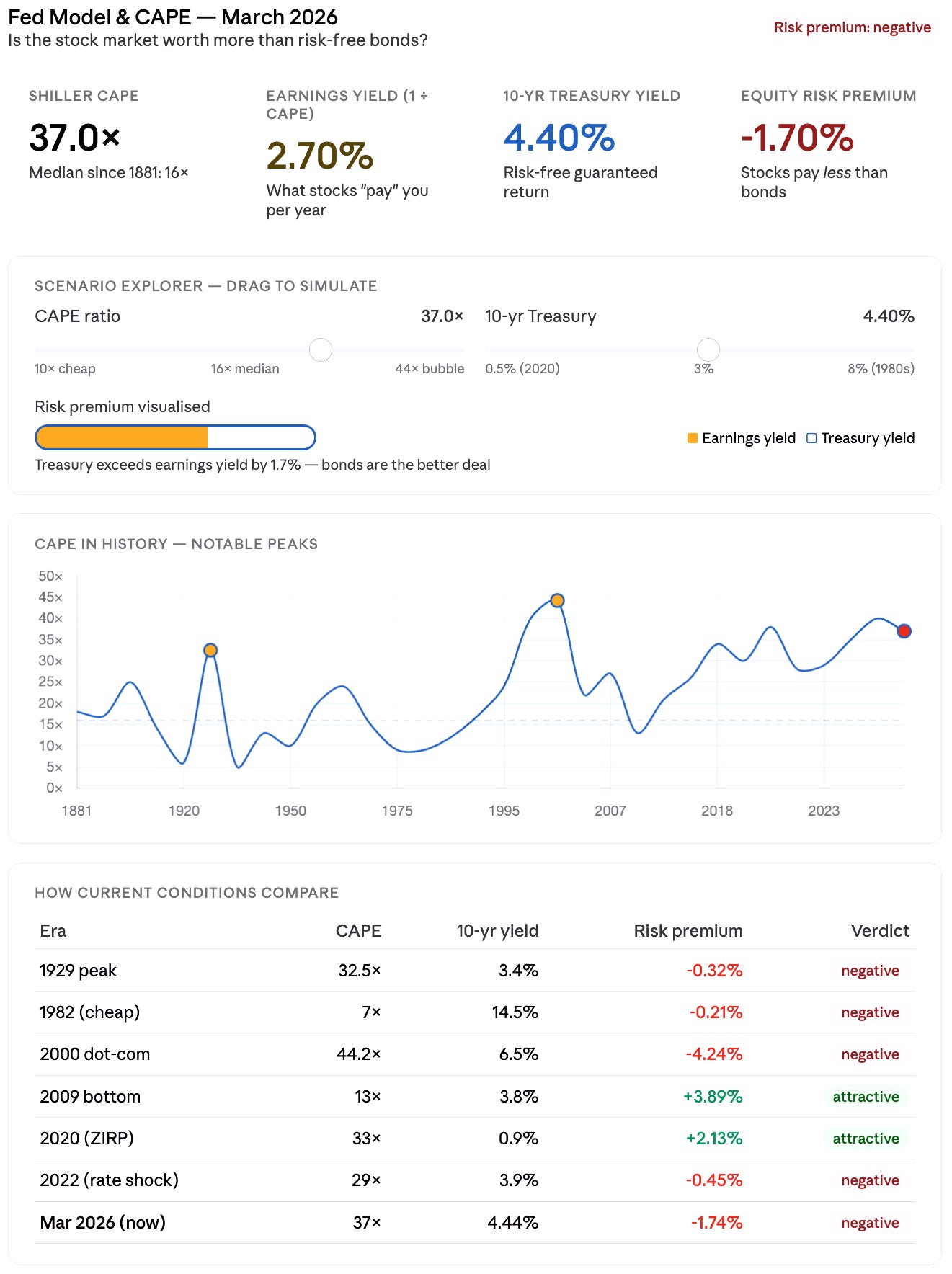Click the 'attractive' verdict for 2009 bottom
Image resolution: width=952 pixels, height=1274 pixels.
click(866, 1096)
